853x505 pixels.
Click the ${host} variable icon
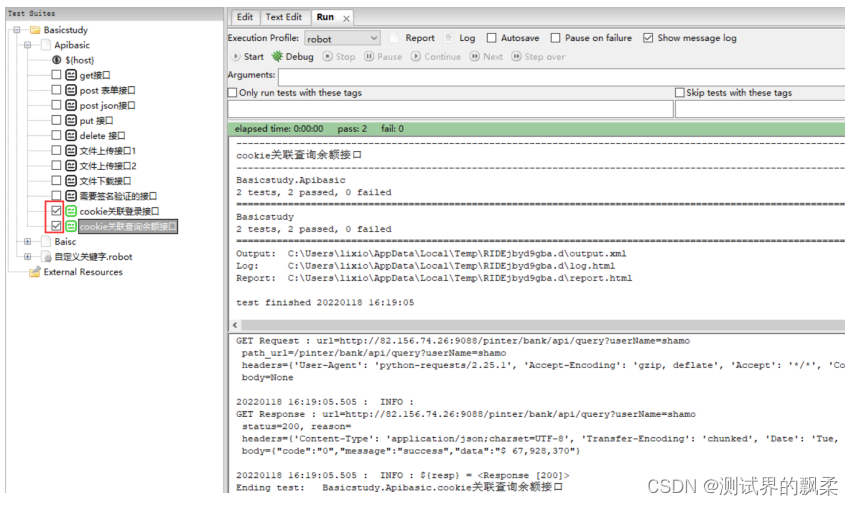click(57, 60)
